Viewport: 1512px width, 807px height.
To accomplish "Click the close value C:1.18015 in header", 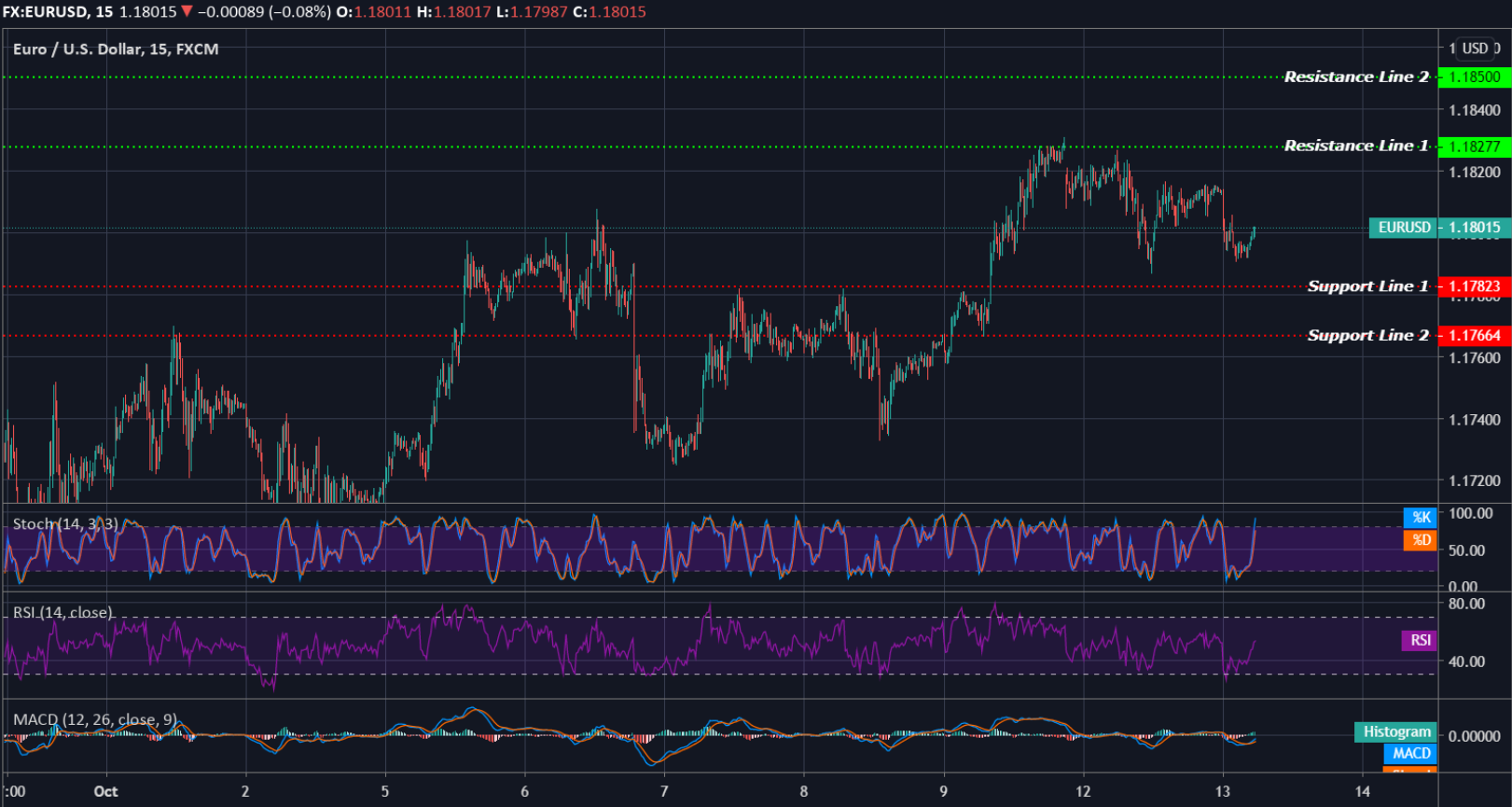I will point(609,12).
